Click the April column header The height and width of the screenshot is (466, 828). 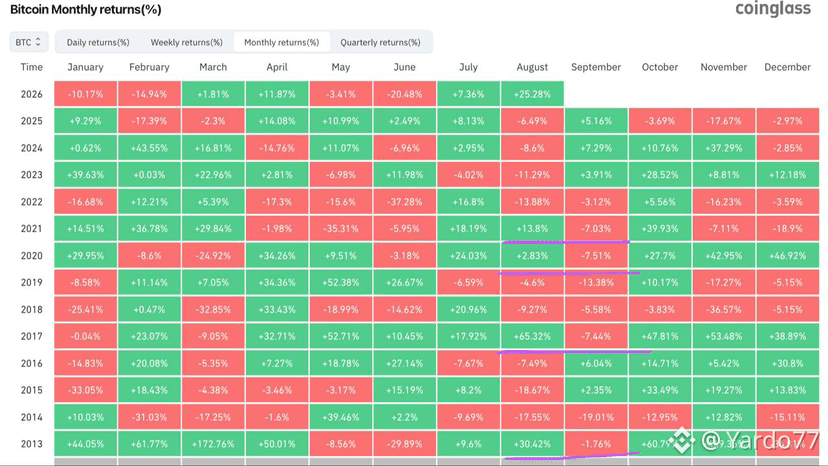pos(277,67)
